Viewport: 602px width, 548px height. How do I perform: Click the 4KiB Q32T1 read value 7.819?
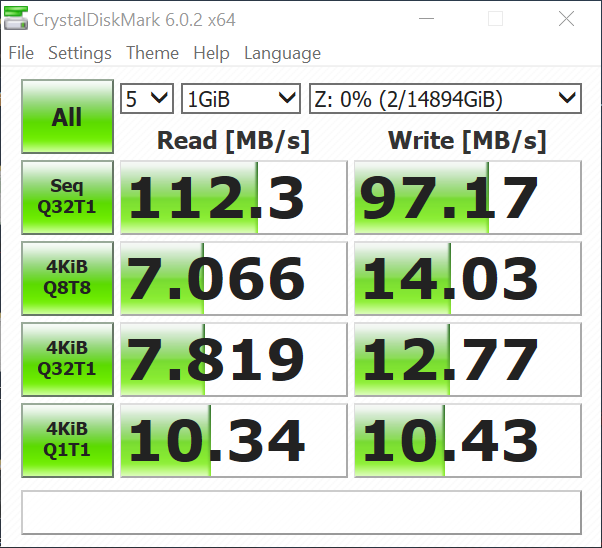click(234, 359)
